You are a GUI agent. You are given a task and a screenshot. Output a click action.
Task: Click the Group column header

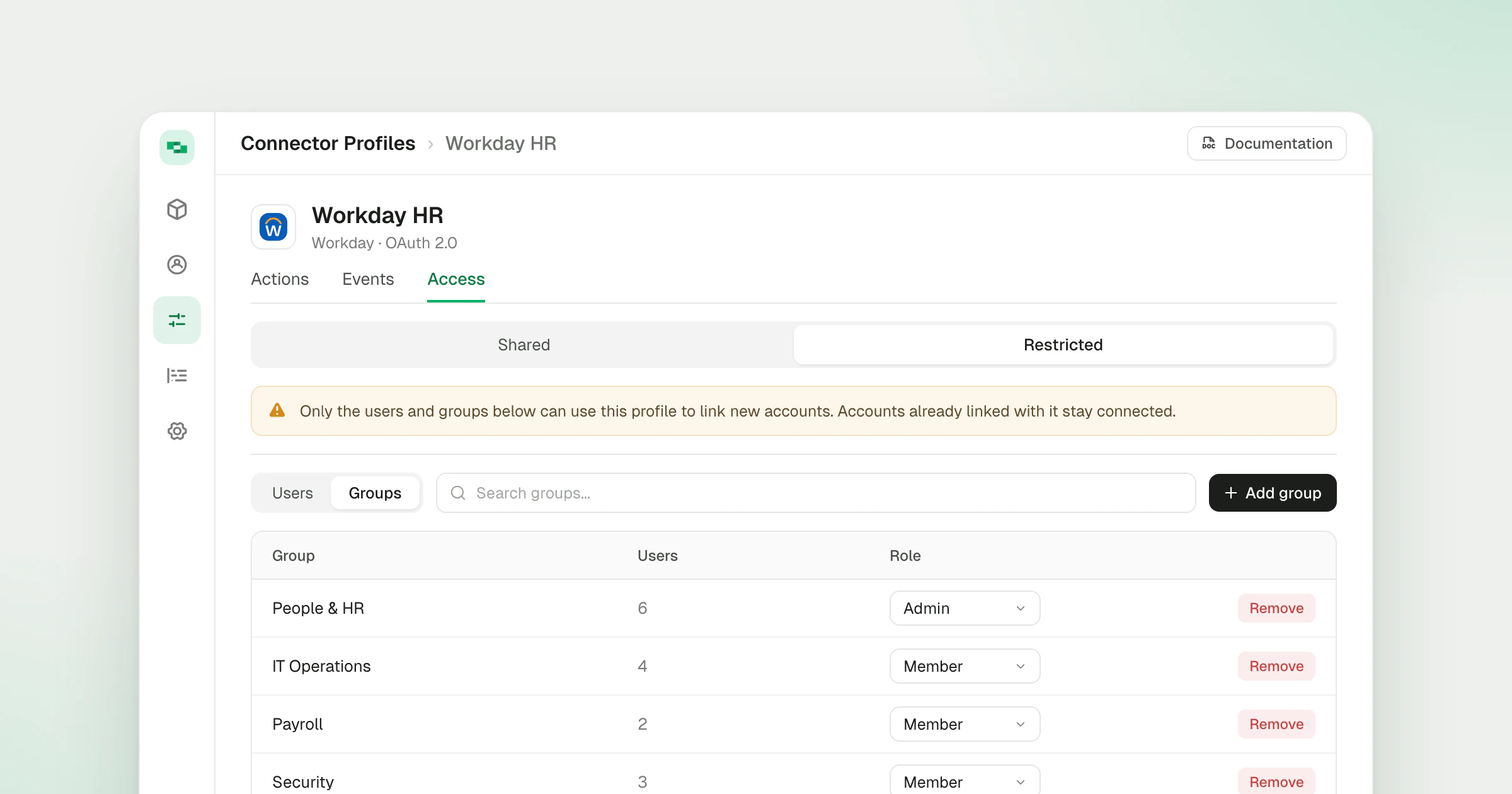[294, 556]
